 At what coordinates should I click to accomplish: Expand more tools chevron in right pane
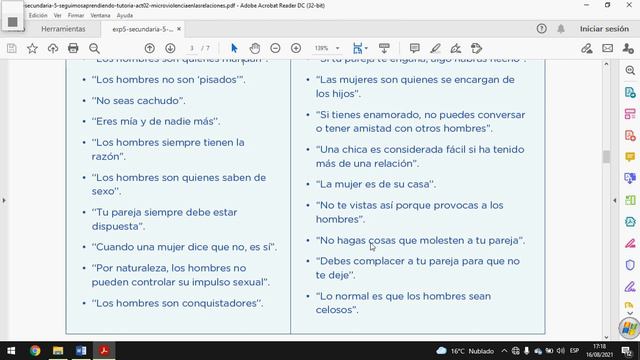click(x=630, y=313)
